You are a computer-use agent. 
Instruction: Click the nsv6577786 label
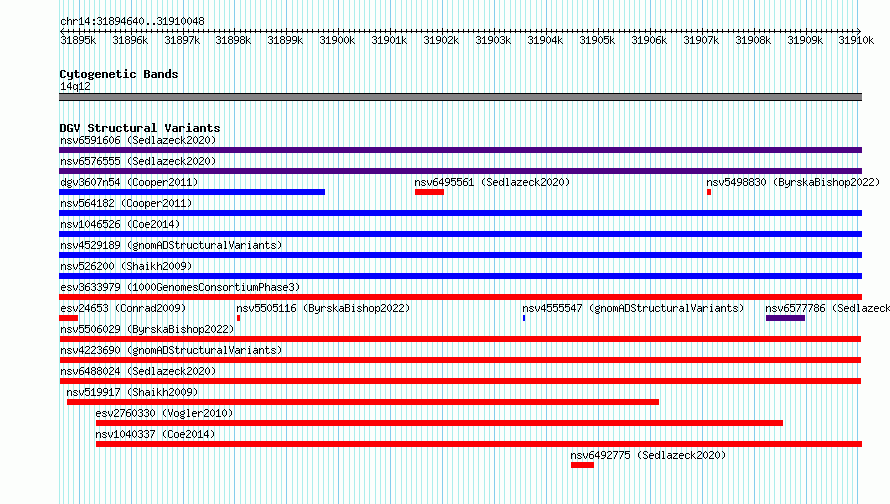(x=827, y=308)
